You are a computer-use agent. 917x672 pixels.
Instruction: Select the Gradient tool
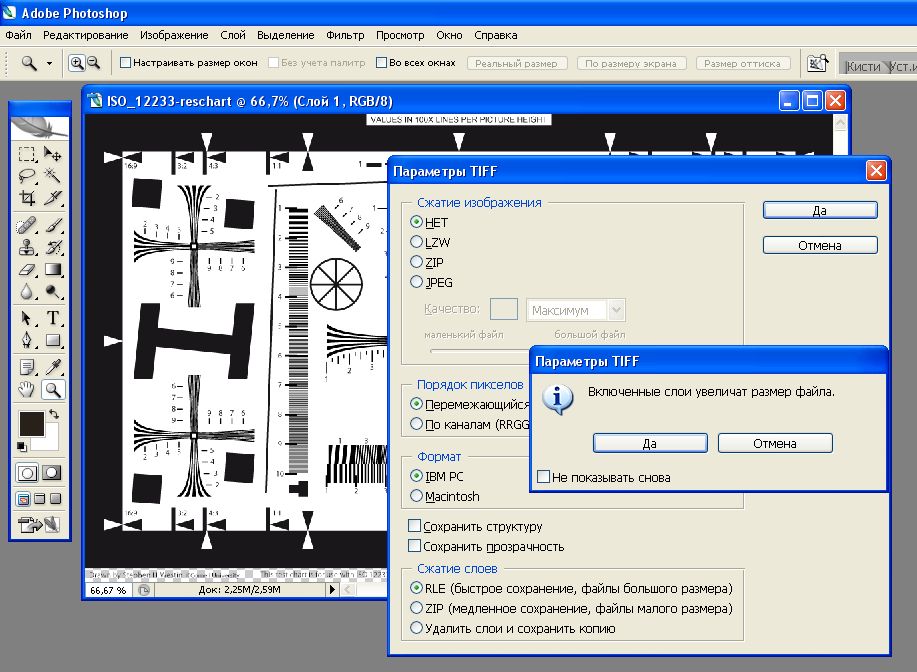pos(53,269)
